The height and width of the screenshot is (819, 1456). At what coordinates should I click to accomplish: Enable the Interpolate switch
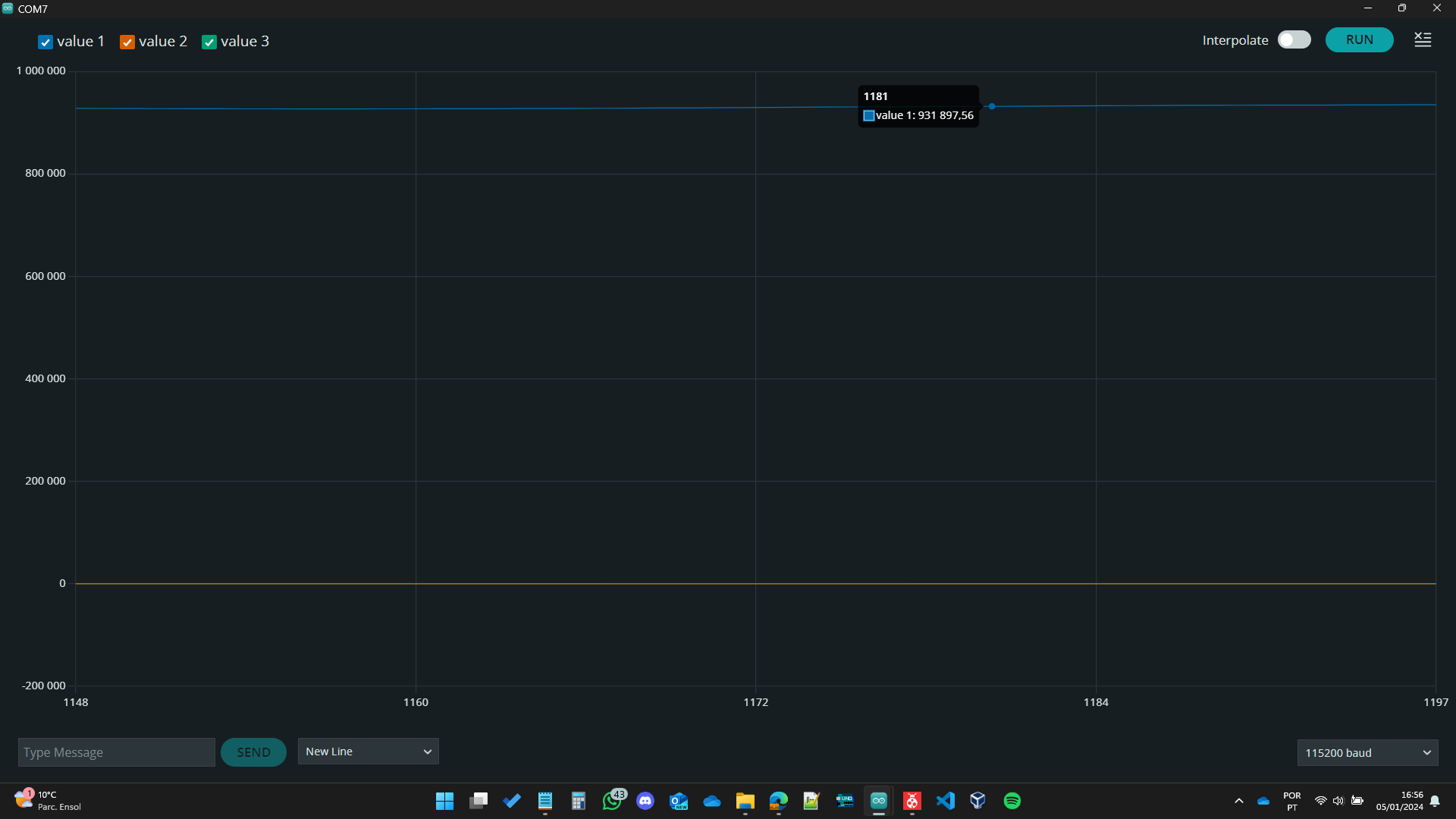[x=1294, y=40]
